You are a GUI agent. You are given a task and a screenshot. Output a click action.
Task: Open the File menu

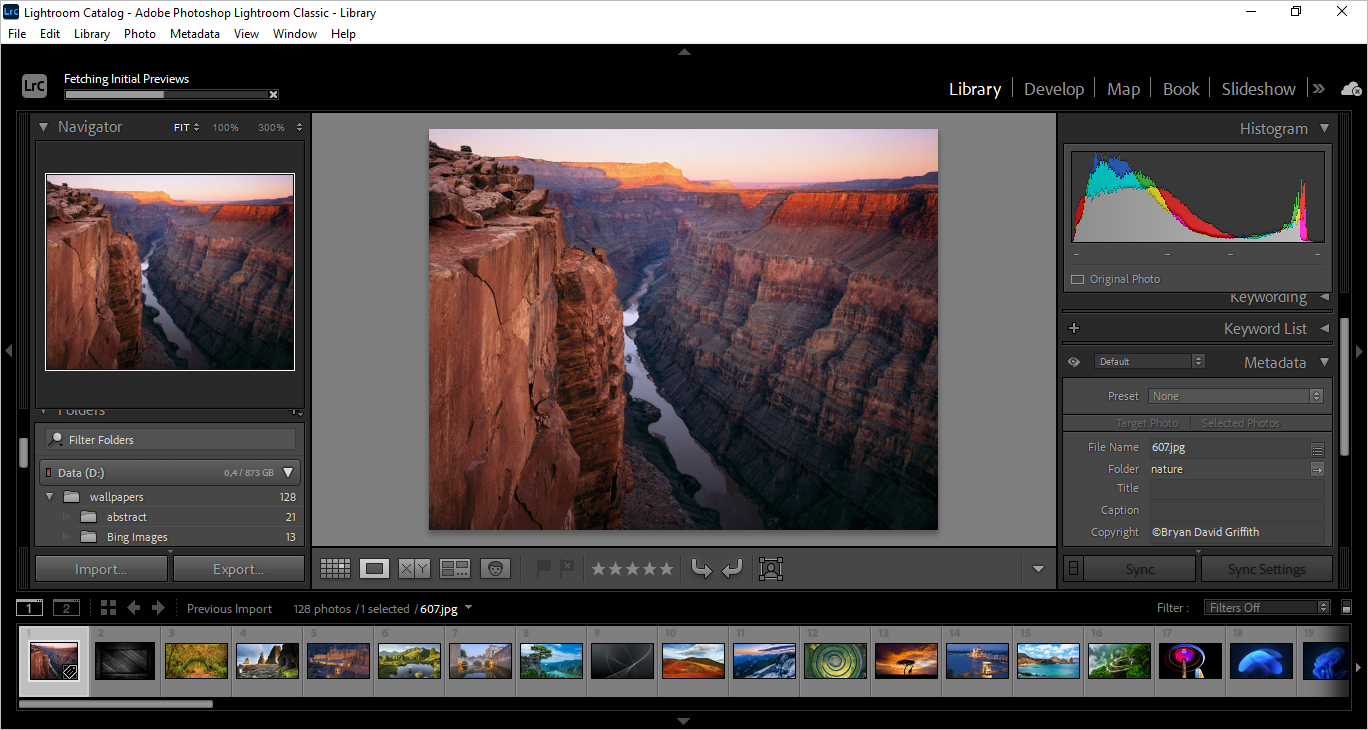[17, 33]
